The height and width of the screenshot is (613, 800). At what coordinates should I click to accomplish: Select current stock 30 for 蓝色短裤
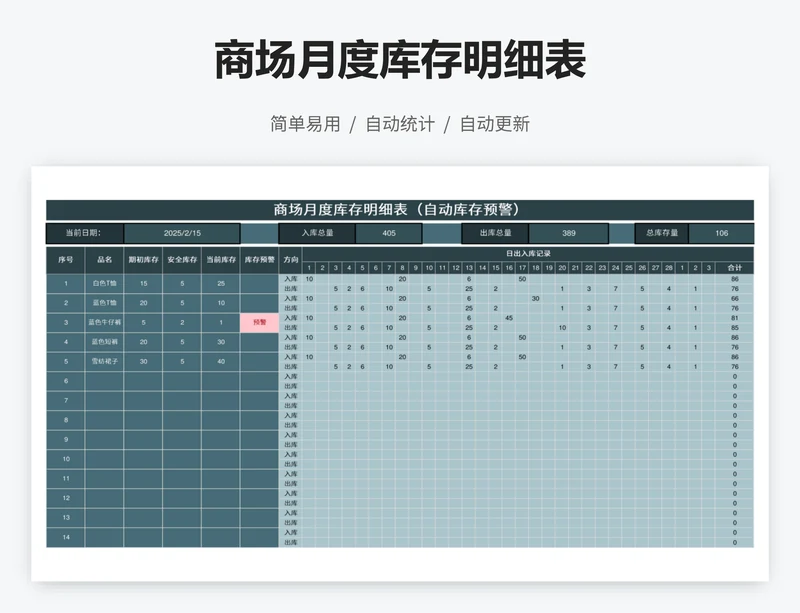coord(221,342)
